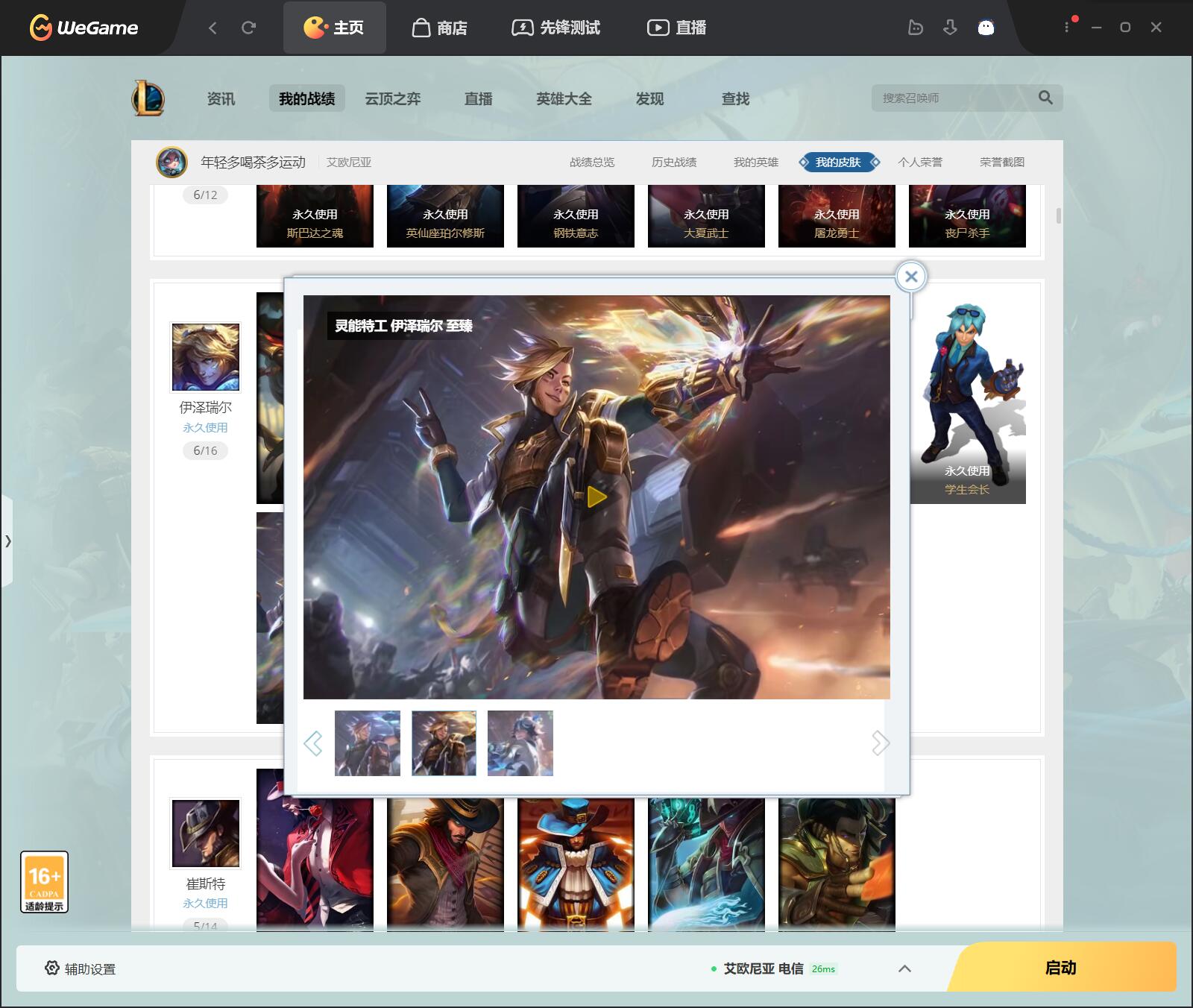Select 我的战绩 section

306,98
